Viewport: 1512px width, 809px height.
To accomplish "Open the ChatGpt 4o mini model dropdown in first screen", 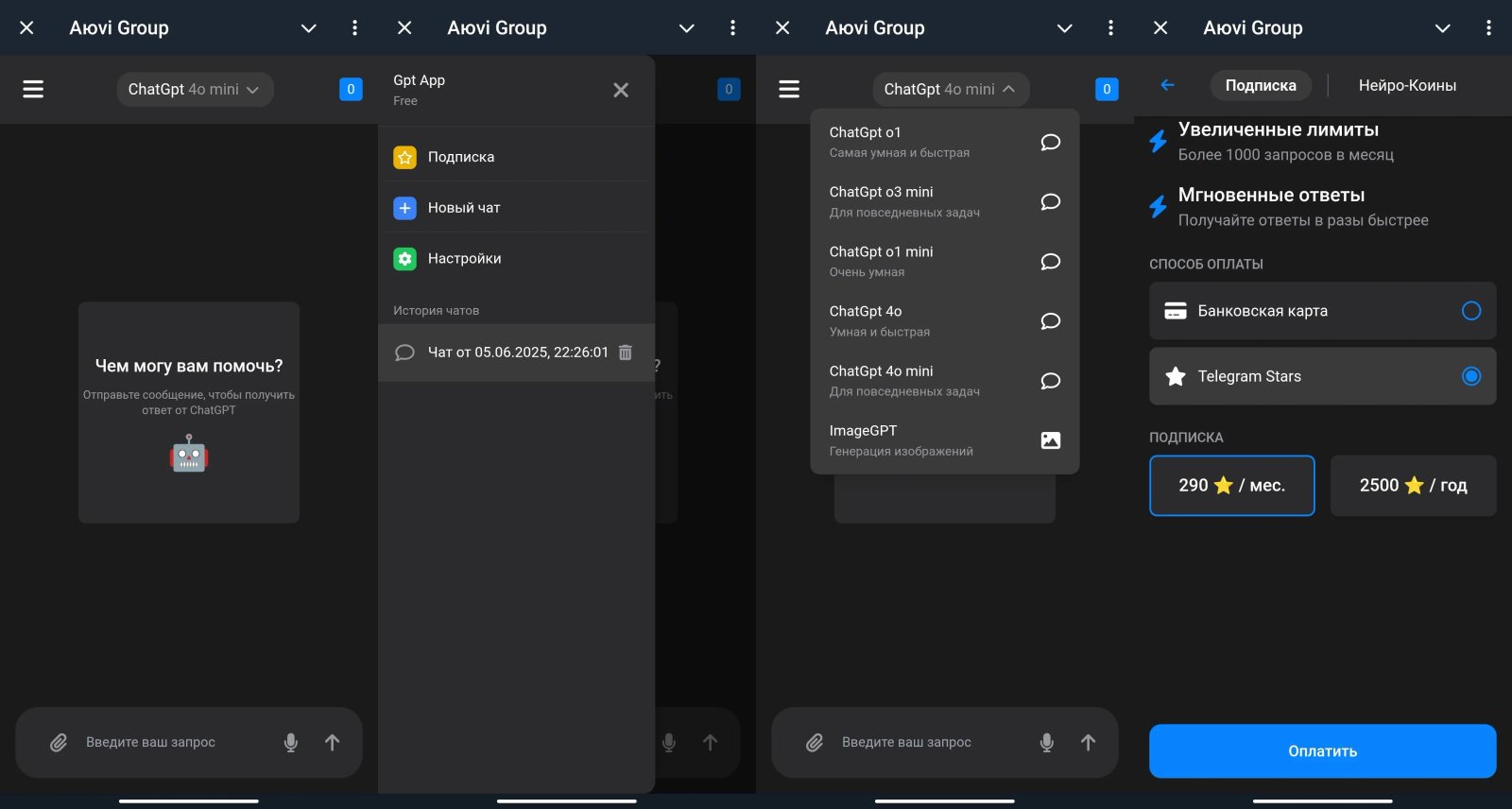I will (x=195, y=89).
